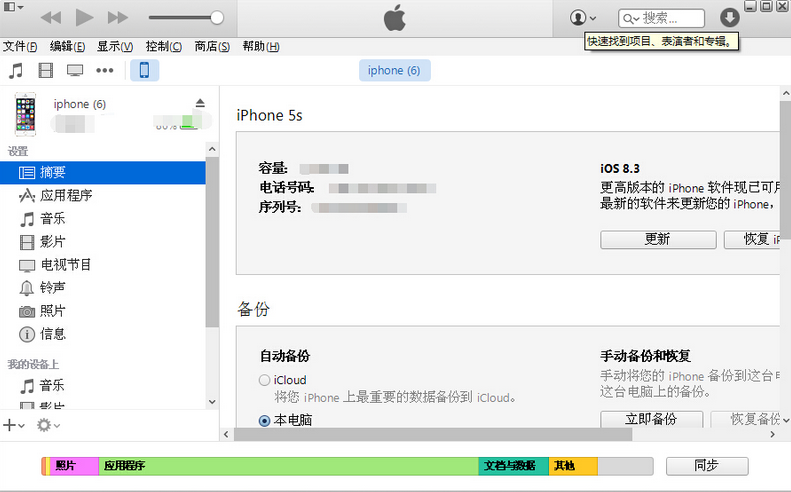Viewport: 791px width, 492px height.
Task: Click the 应用程序 segment of storage bar
Action: click(289, 466)
